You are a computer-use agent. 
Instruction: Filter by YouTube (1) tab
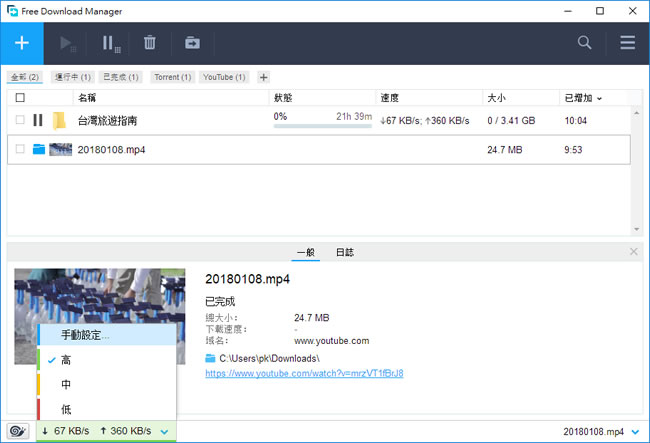click(224, 77)
